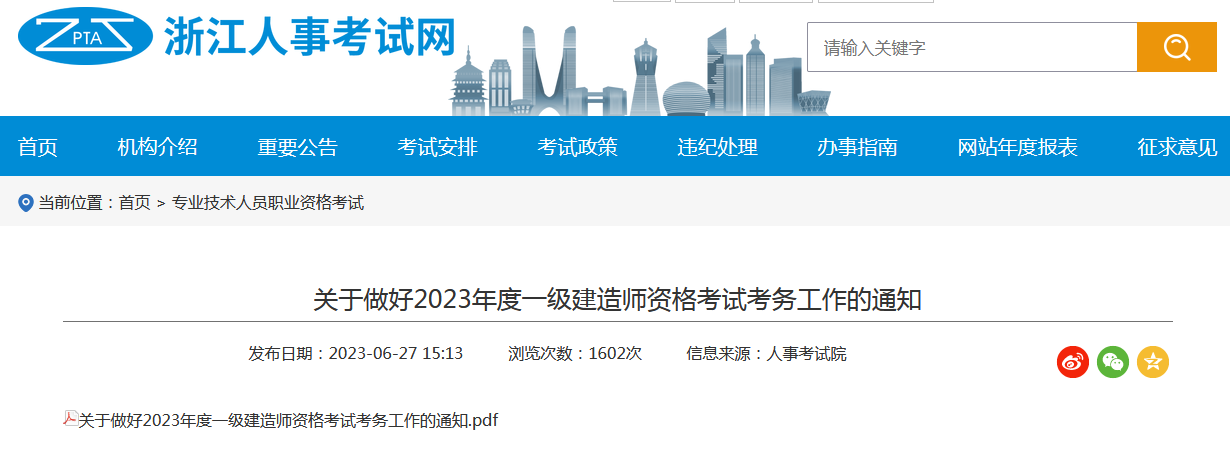Click the orange search magnifier button
Viewport: 1230px width, 451px height.
tap(1175, 47)
